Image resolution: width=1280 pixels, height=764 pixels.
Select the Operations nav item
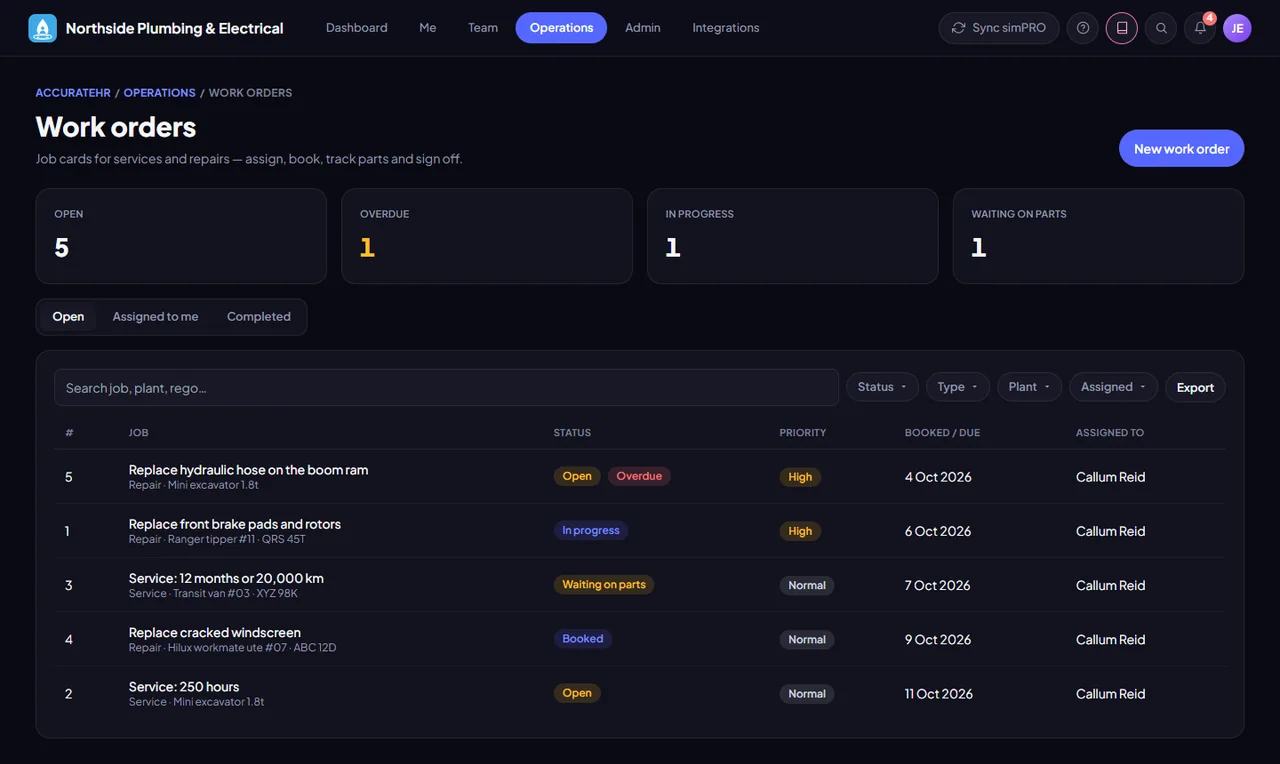(x=561, y=28)
